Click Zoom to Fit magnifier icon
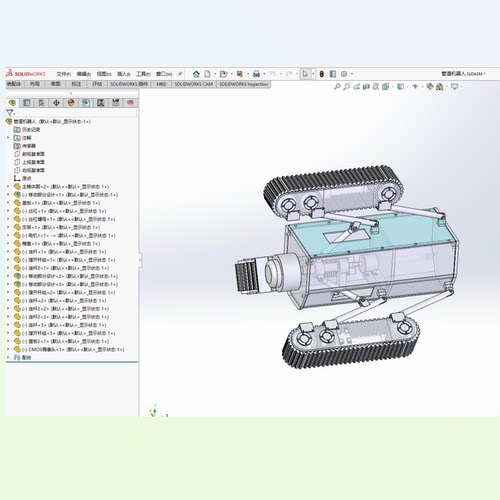500x500 pixels. pyautogui.click(x=337, y=87)
